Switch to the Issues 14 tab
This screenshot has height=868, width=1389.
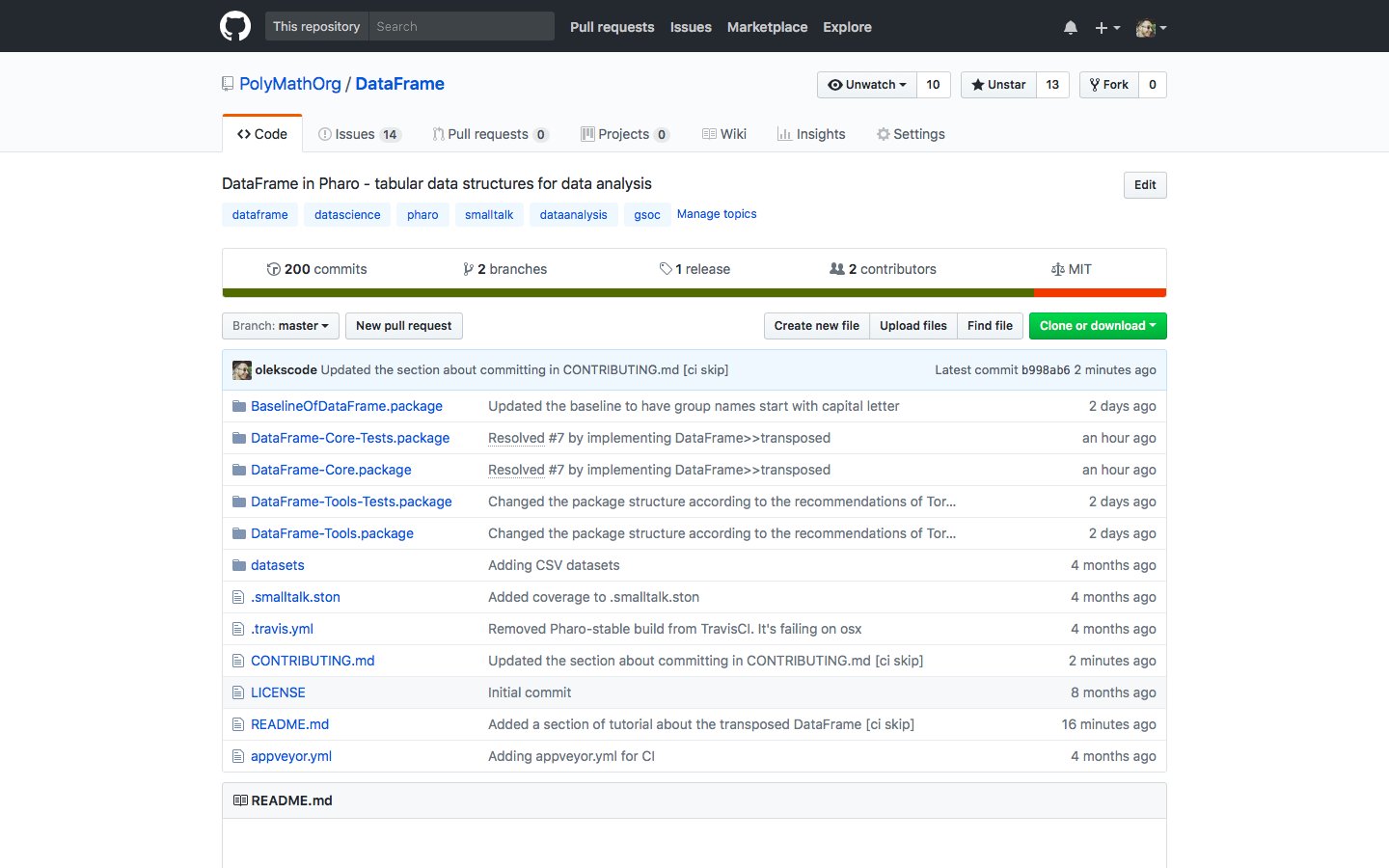pyautogui.click(x=359, y=134)
